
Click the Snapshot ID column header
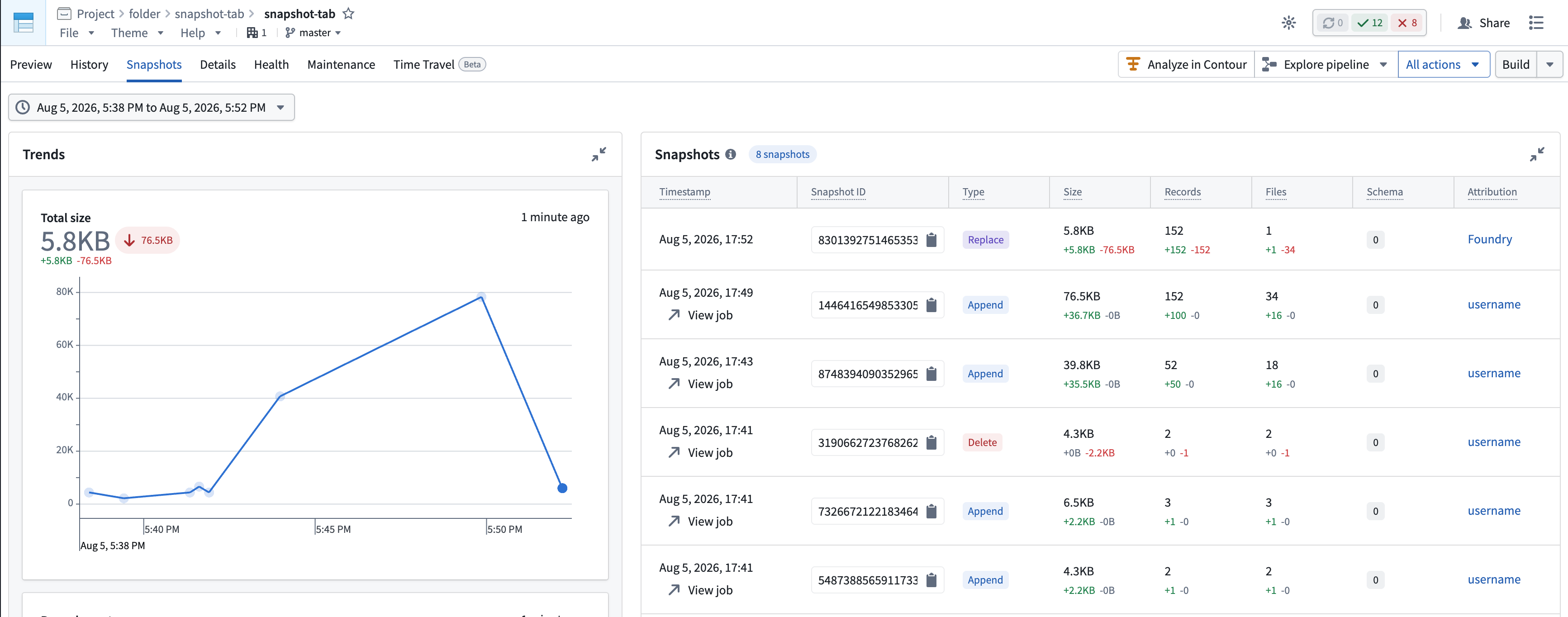pyautogui.click(x=838, y=192)
